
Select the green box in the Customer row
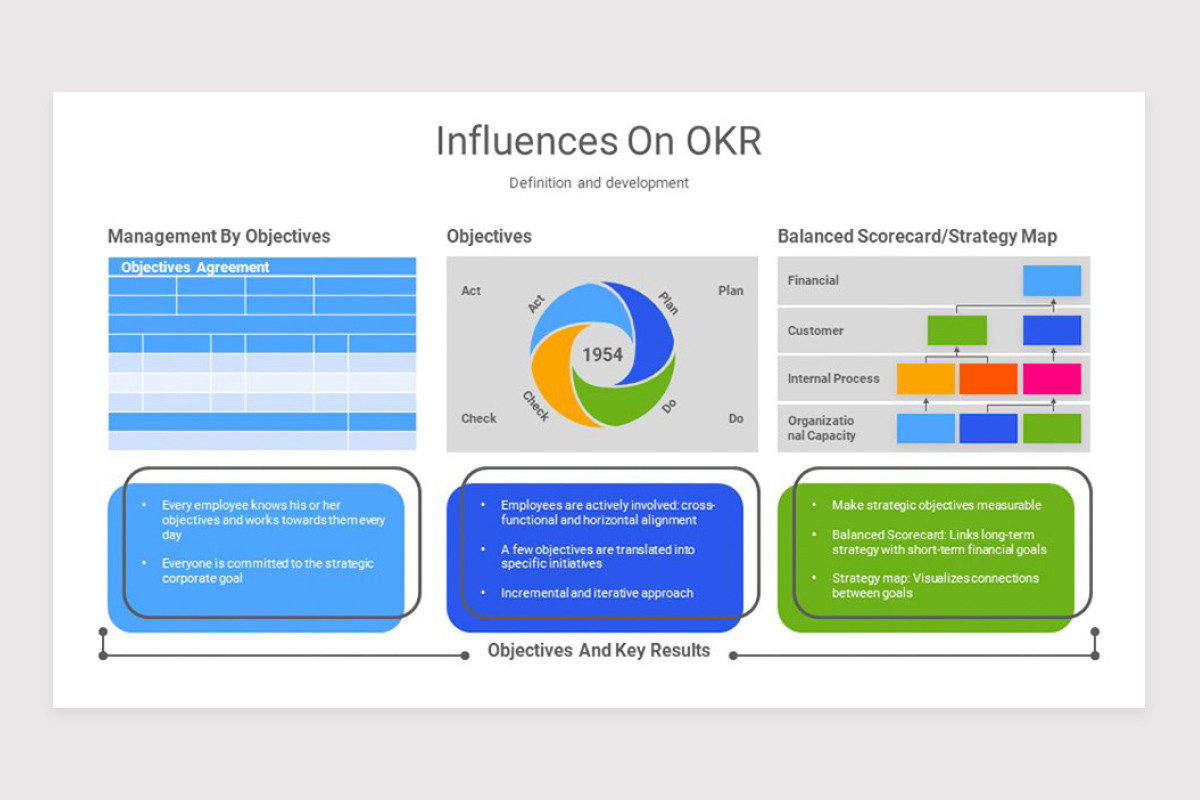957,330
